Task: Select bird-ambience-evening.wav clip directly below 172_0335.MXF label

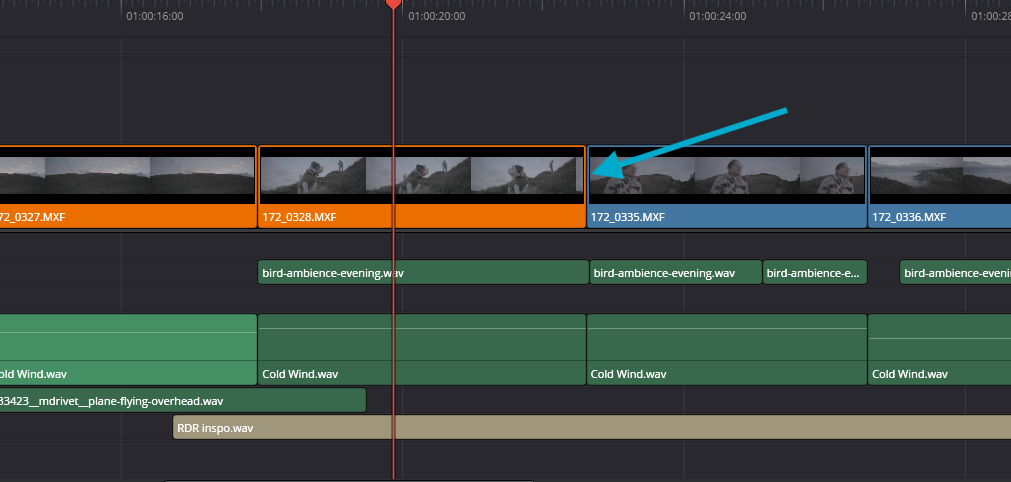Action: click(675, 272)
